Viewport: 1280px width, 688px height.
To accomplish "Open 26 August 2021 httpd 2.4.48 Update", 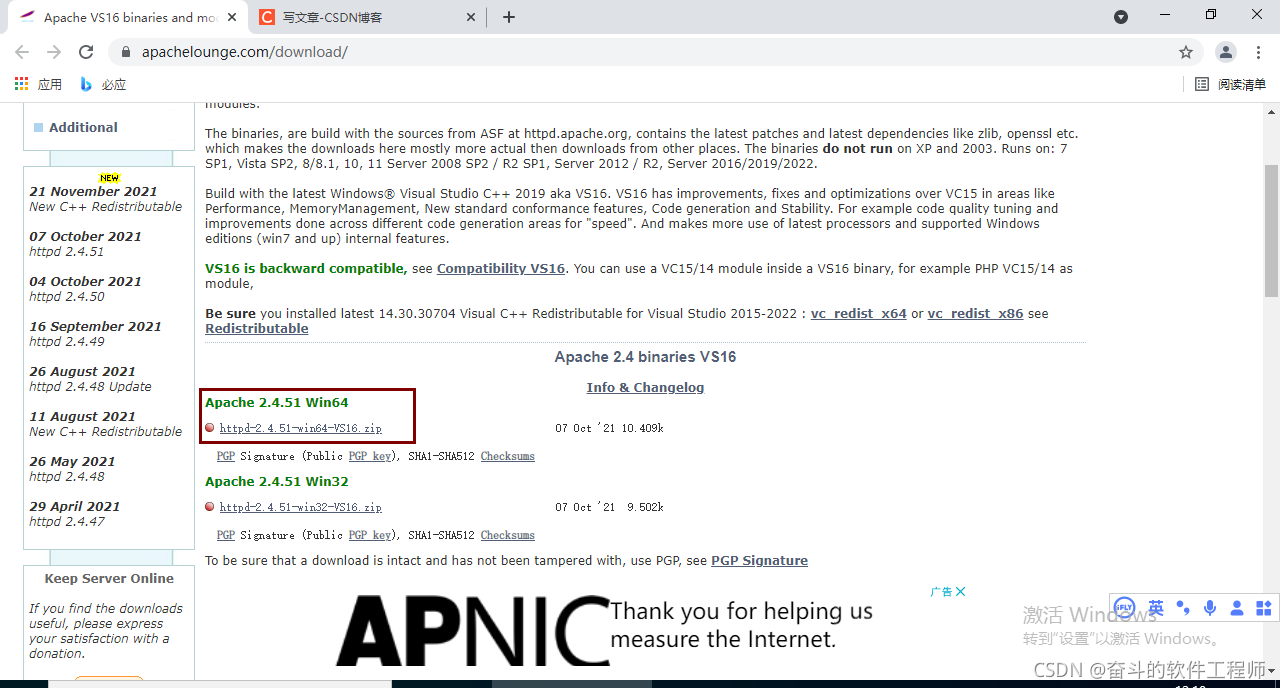I will click(x=90, y=379).
